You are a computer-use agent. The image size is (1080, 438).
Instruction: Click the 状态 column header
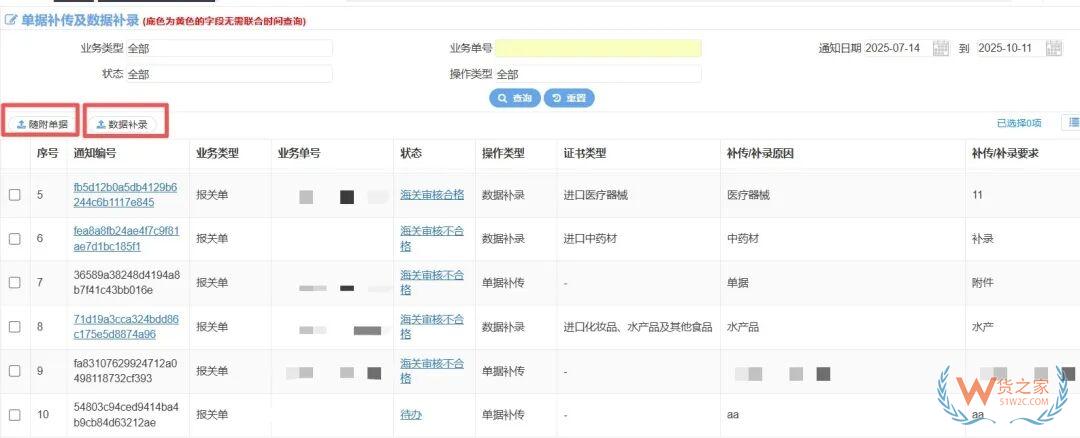pyautogui.click(x=411, y=154)
